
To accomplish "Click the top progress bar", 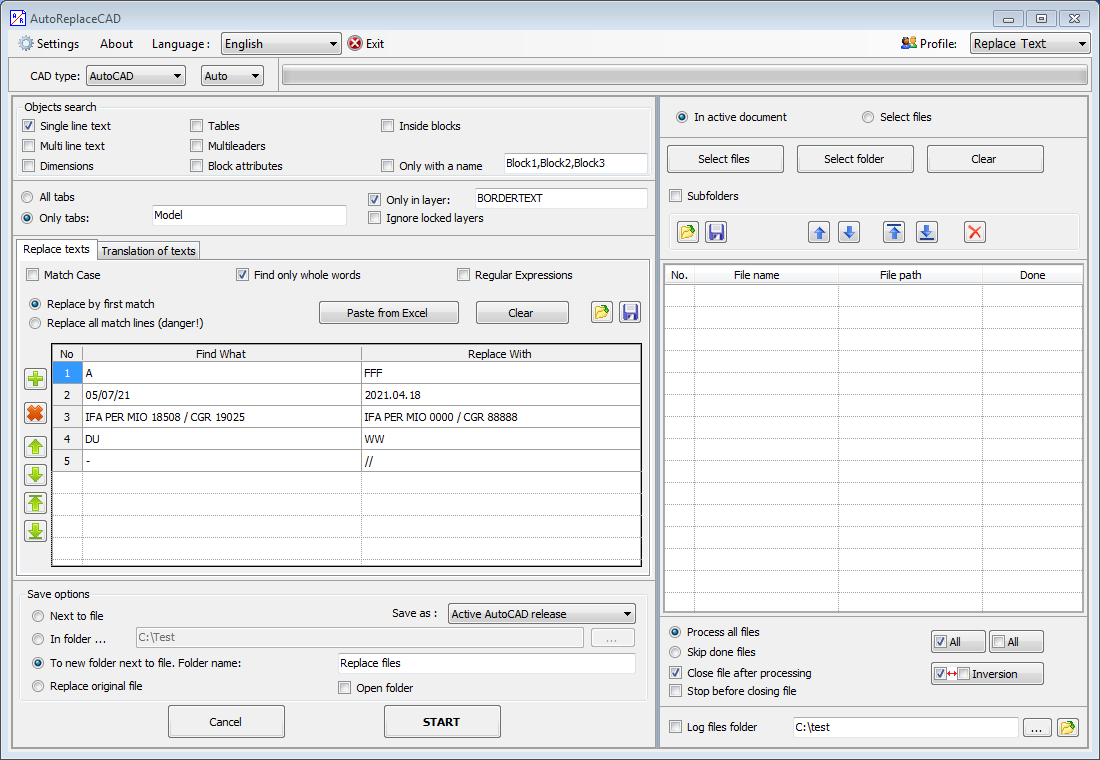I will pos(685,75).
